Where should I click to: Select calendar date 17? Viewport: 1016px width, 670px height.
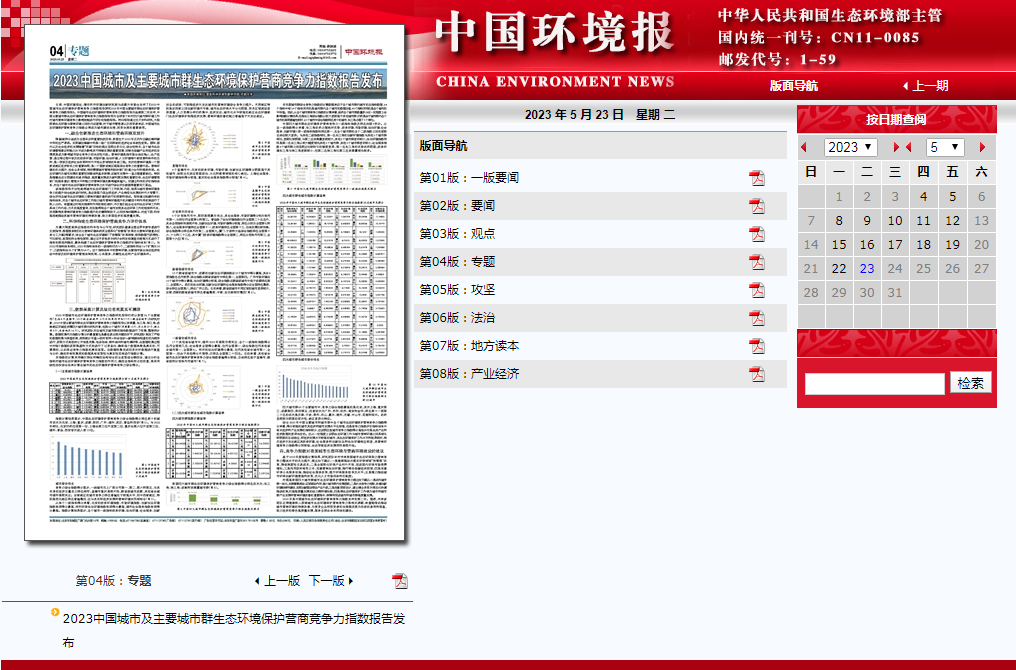pos(895,244)
